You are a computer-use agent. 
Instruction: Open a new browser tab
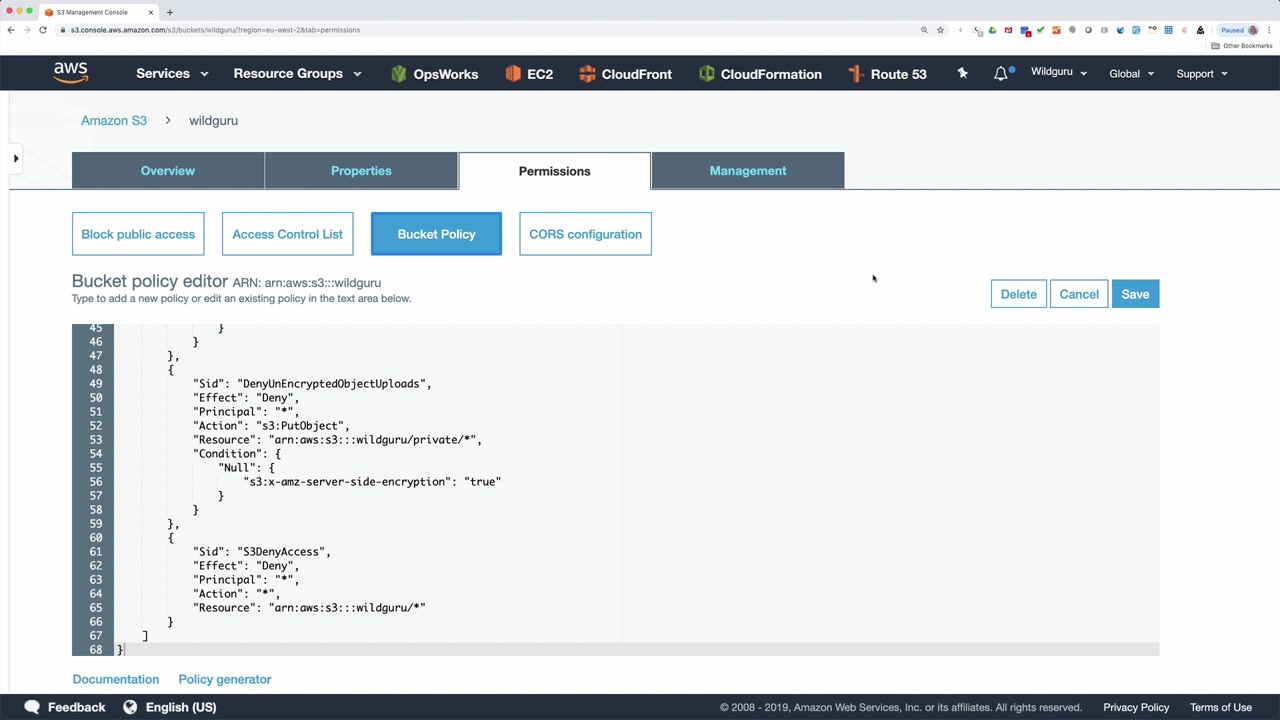170,12
